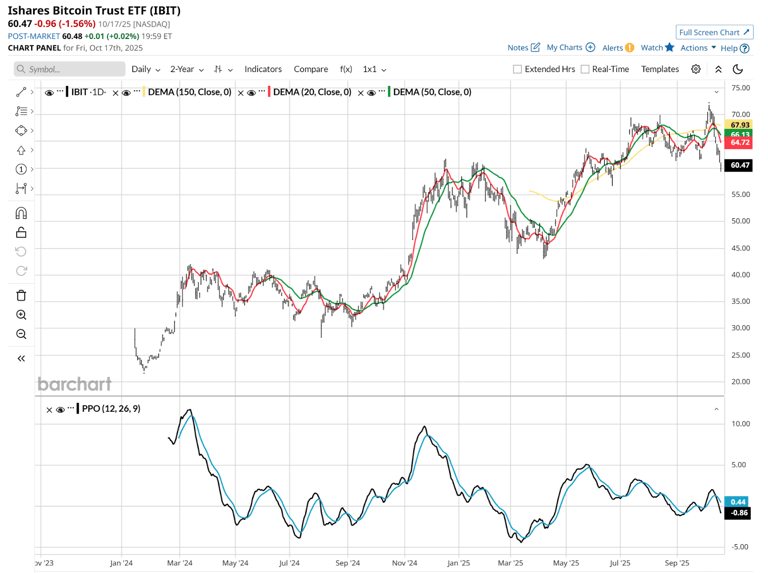This screenshot has height=573, width=768.
Task: Focus the Symbol search field
Action: 70,69
